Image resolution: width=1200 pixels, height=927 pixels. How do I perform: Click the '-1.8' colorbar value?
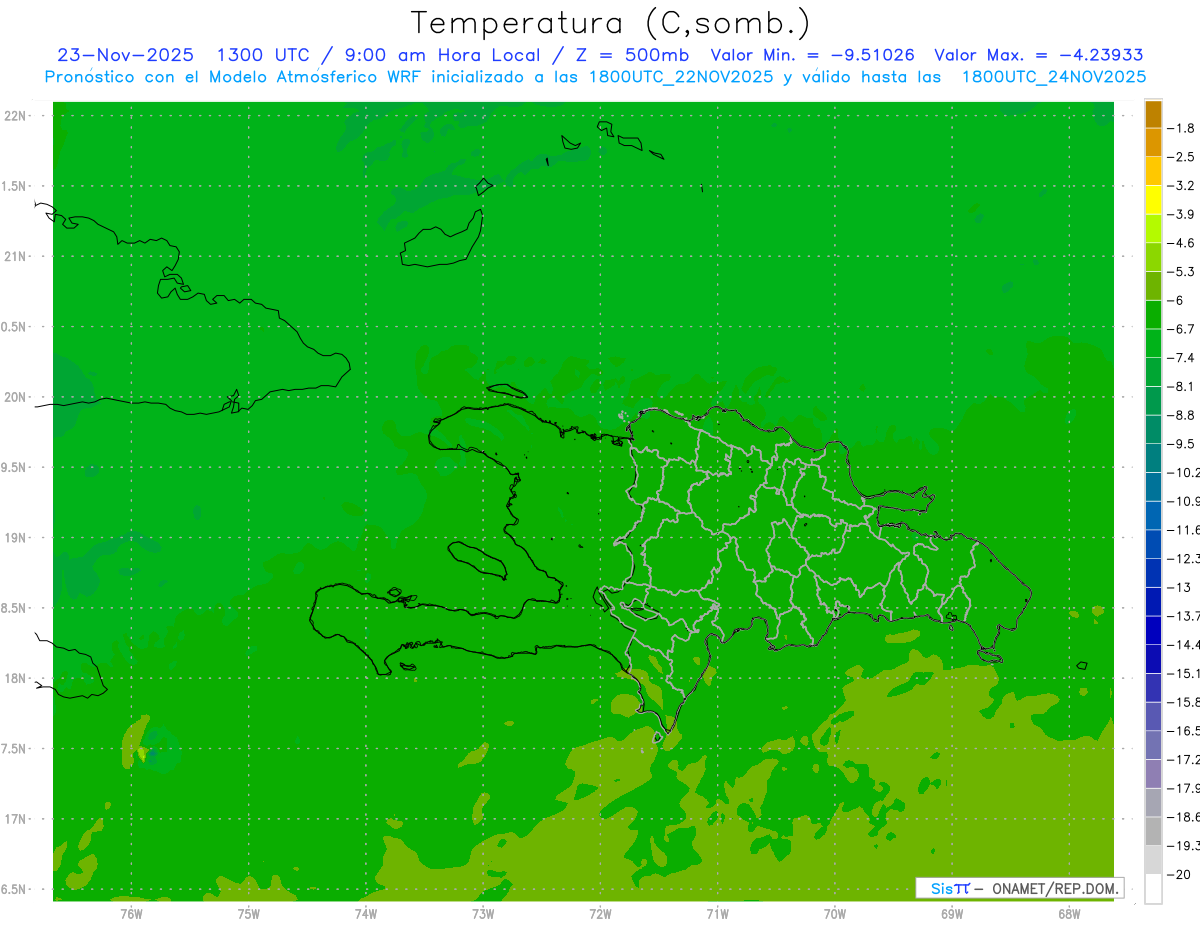[1182, 128]
